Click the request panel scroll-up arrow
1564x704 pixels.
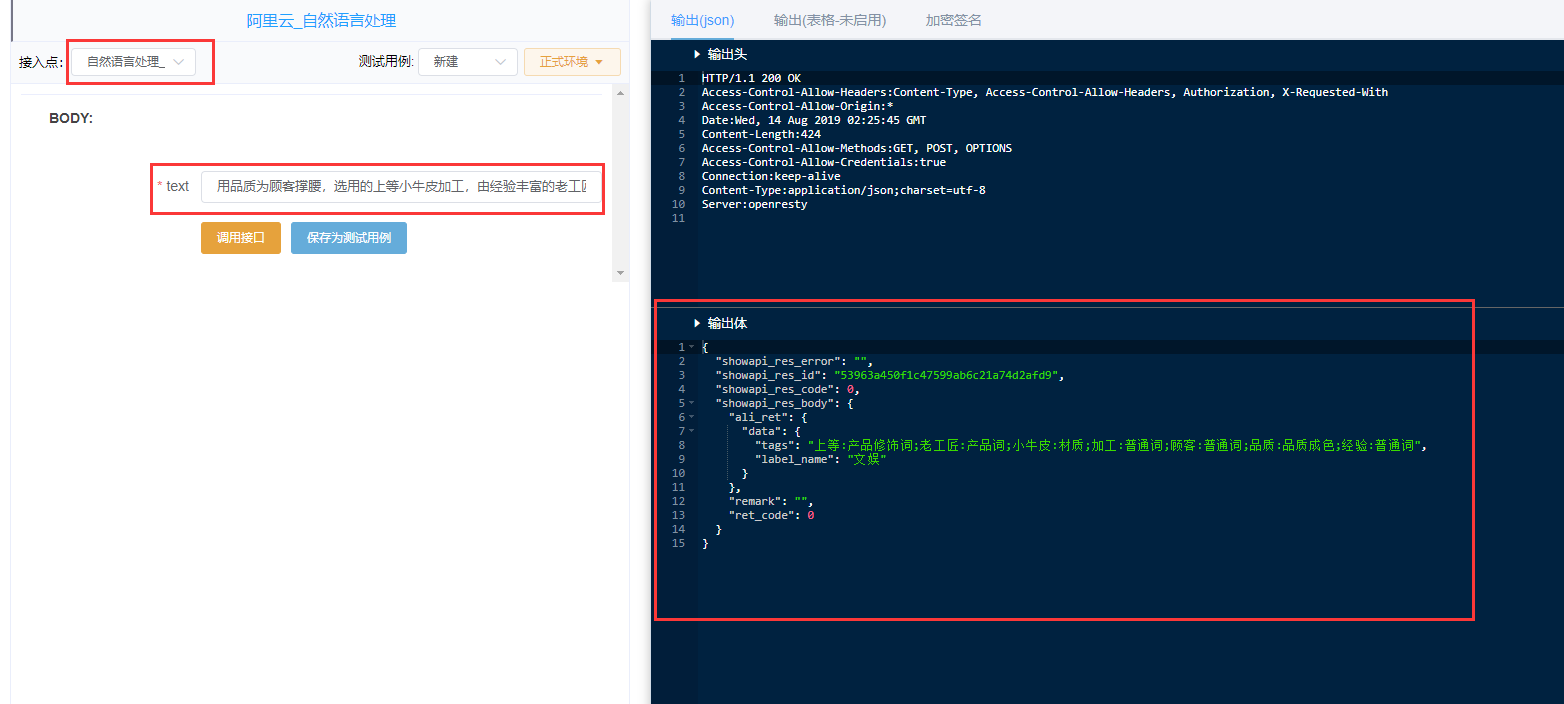coord(621,93)
